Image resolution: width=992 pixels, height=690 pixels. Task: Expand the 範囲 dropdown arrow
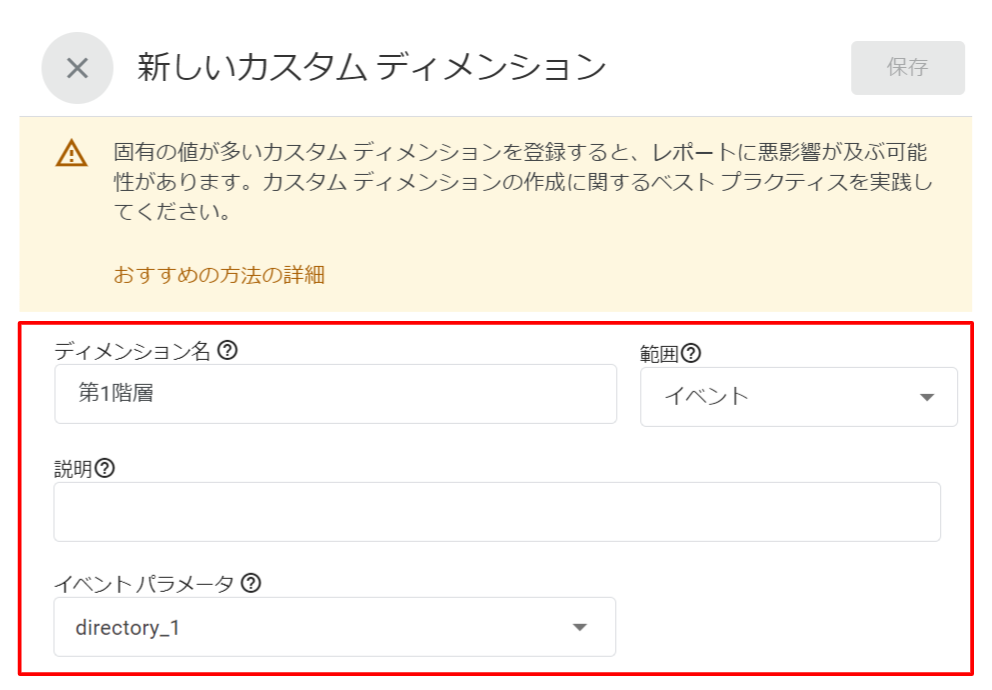click(x=927, y=397)
